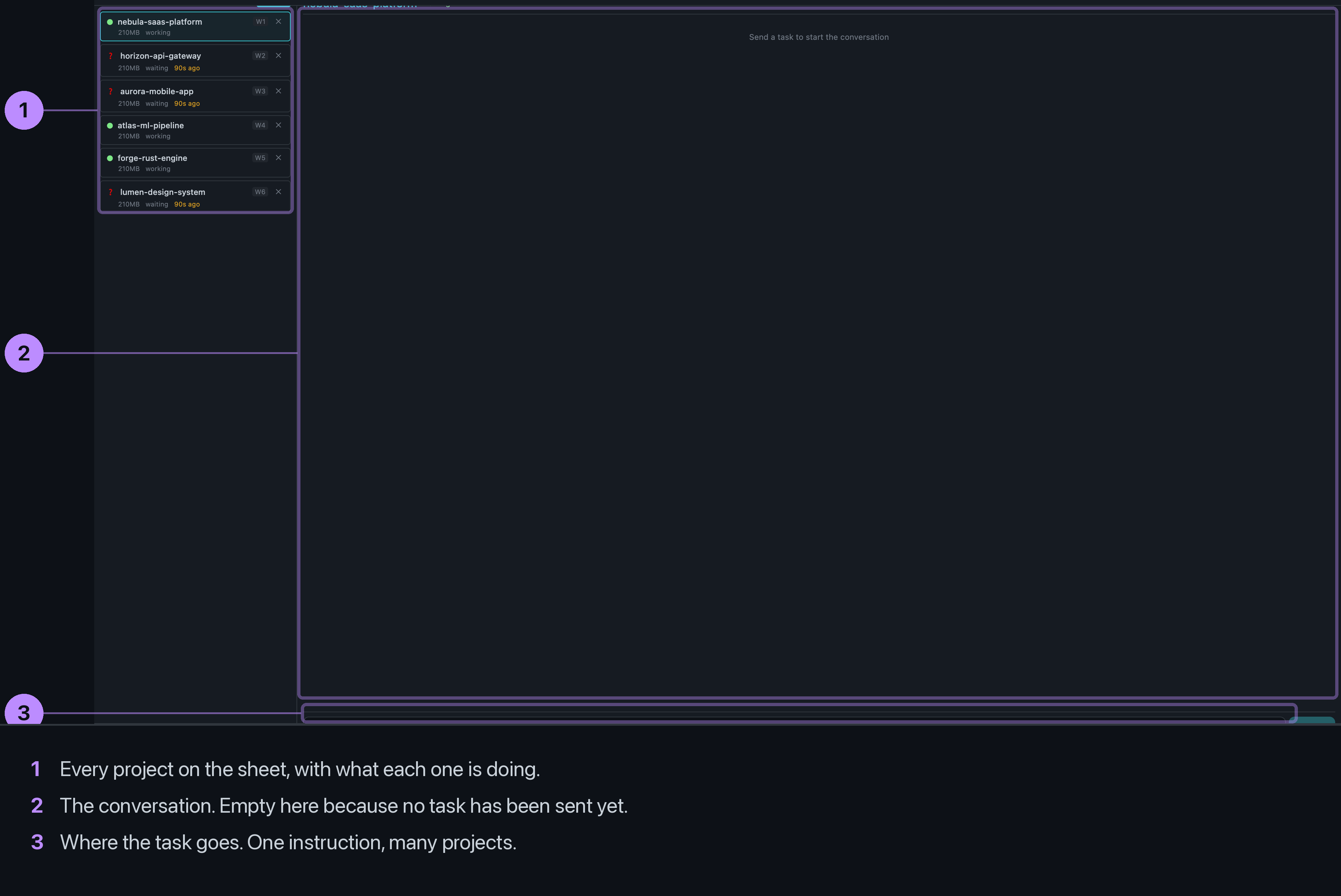Open the aurora-mobile-app project name

(x=157, y=91)
